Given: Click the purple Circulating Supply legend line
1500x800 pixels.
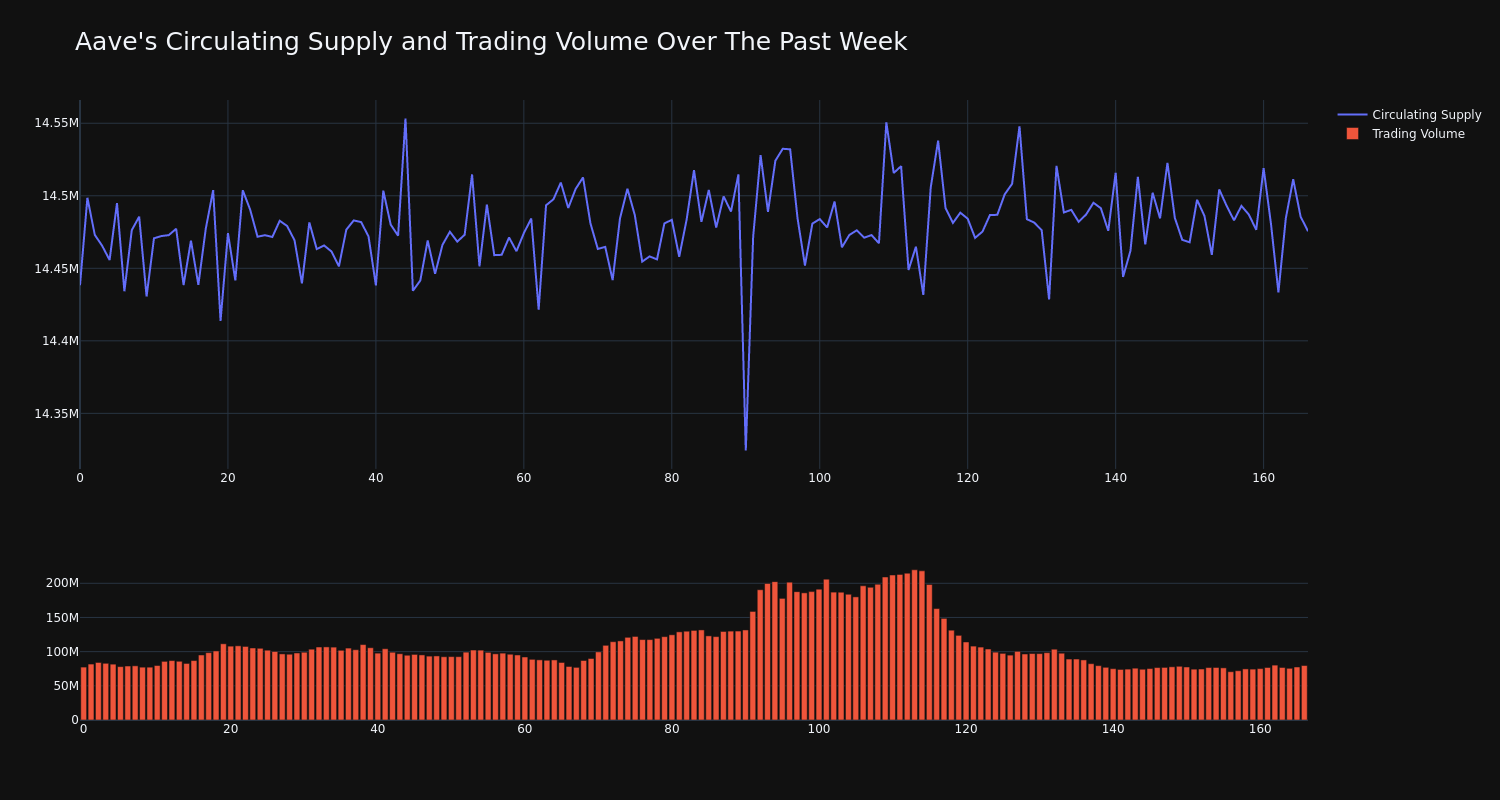Looking at the screenshot, I should click(1352, 115).
